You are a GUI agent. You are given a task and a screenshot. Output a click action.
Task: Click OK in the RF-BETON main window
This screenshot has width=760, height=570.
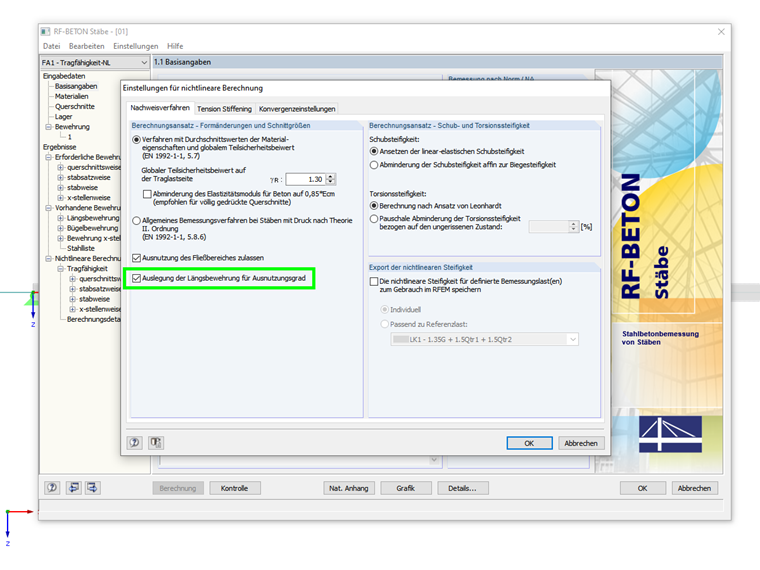[x=643, y=488]
